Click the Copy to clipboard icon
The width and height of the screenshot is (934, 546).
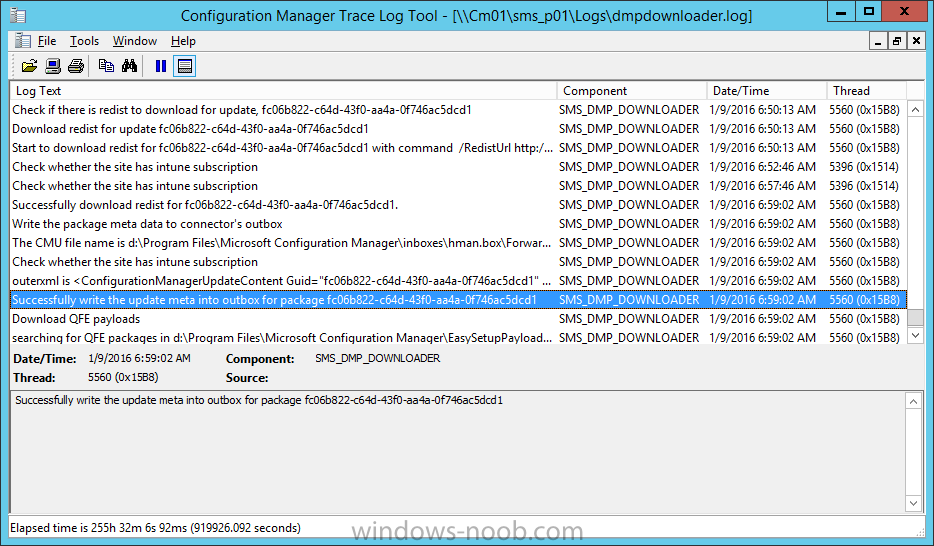pos(106,66)
